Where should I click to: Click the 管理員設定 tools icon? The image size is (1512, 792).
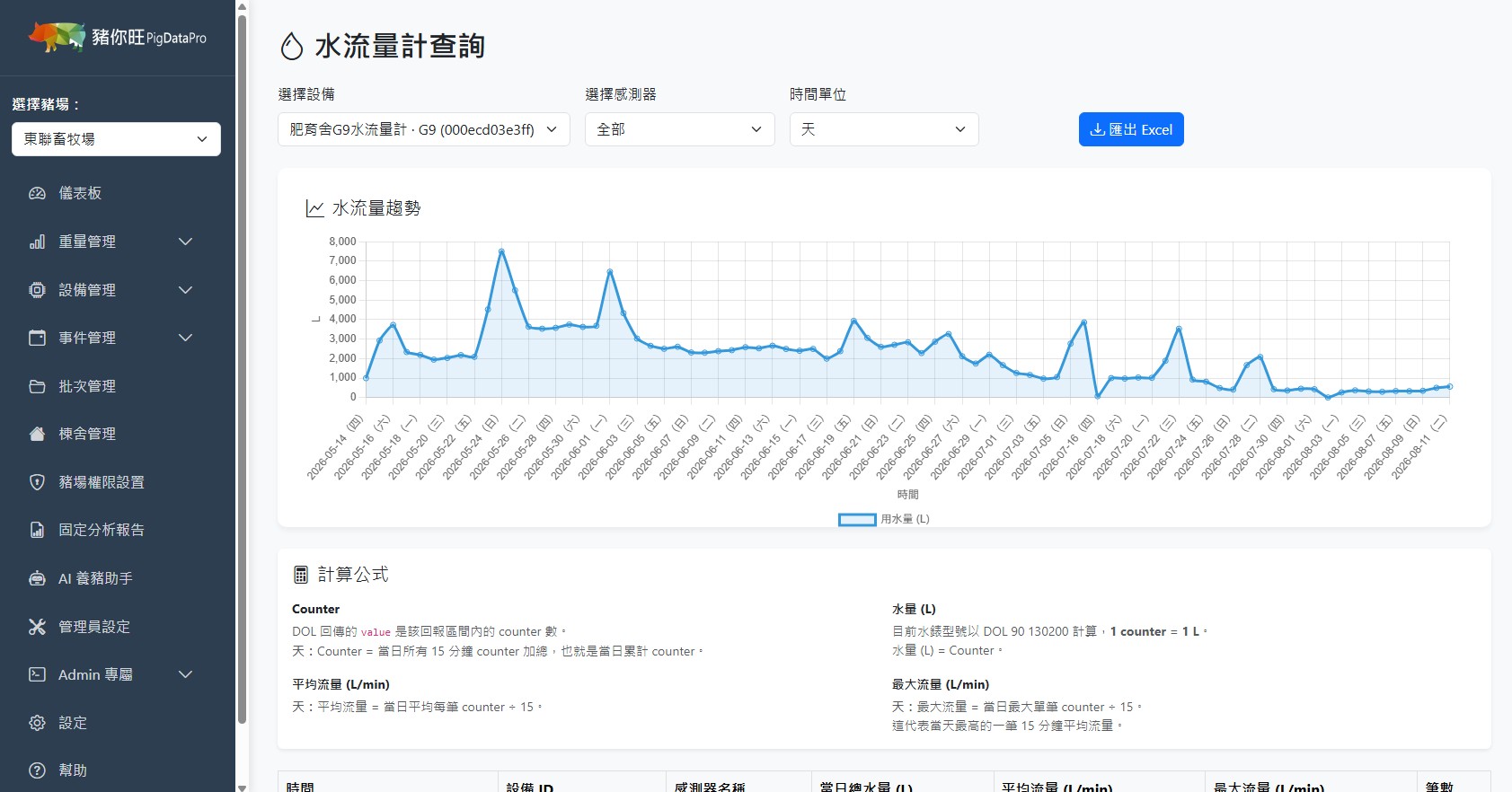(37, 627)
